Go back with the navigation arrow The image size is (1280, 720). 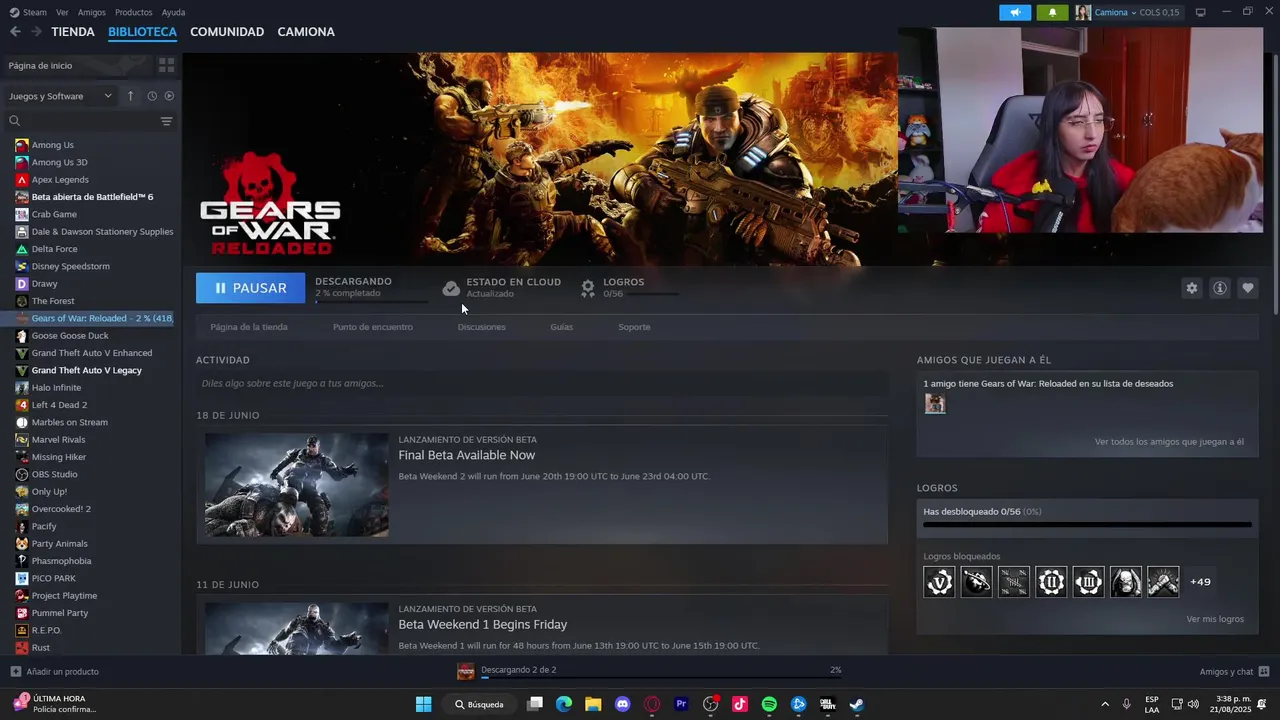[15, 32]
